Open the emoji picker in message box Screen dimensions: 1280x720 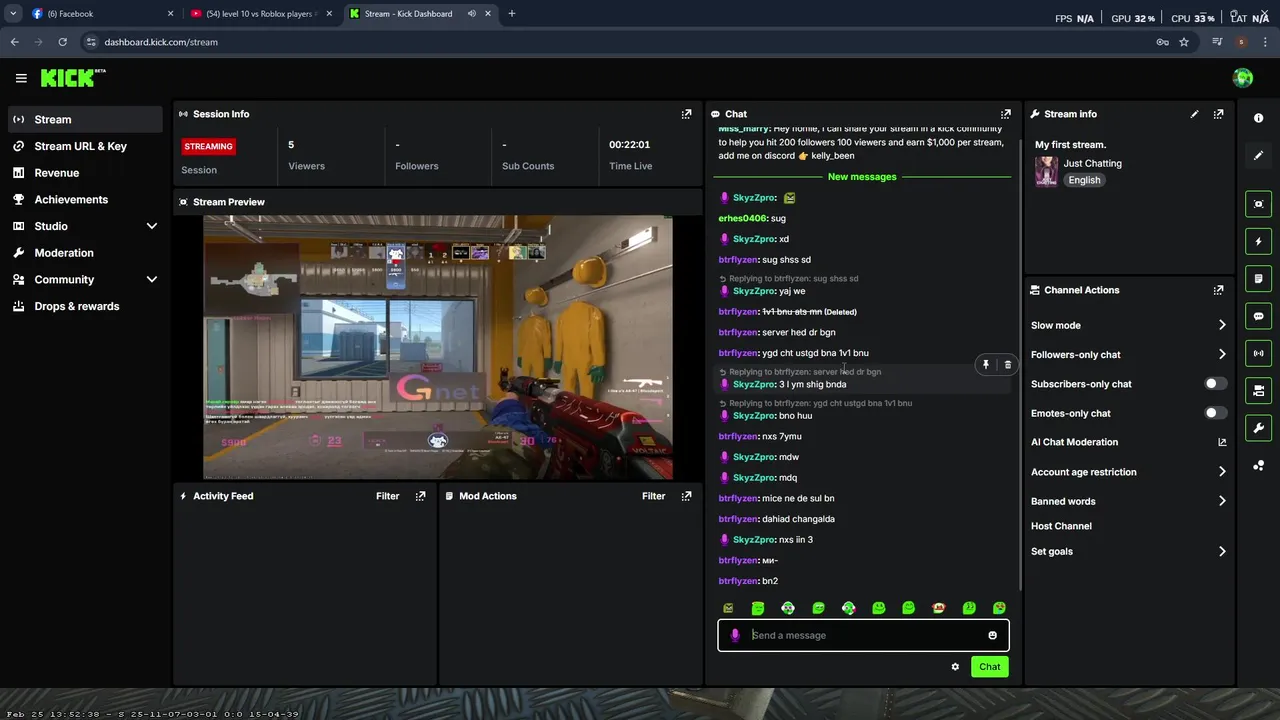[992, 635]
